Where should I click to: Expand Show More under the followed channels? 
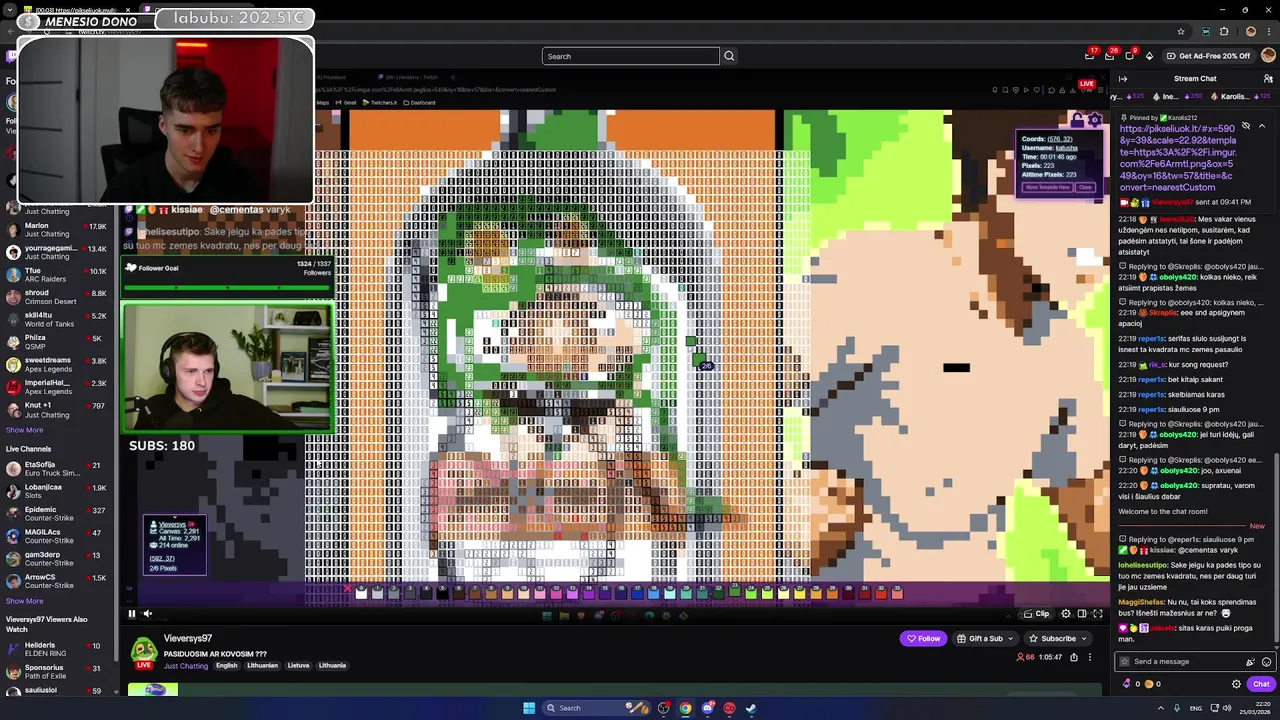point(24,430)
